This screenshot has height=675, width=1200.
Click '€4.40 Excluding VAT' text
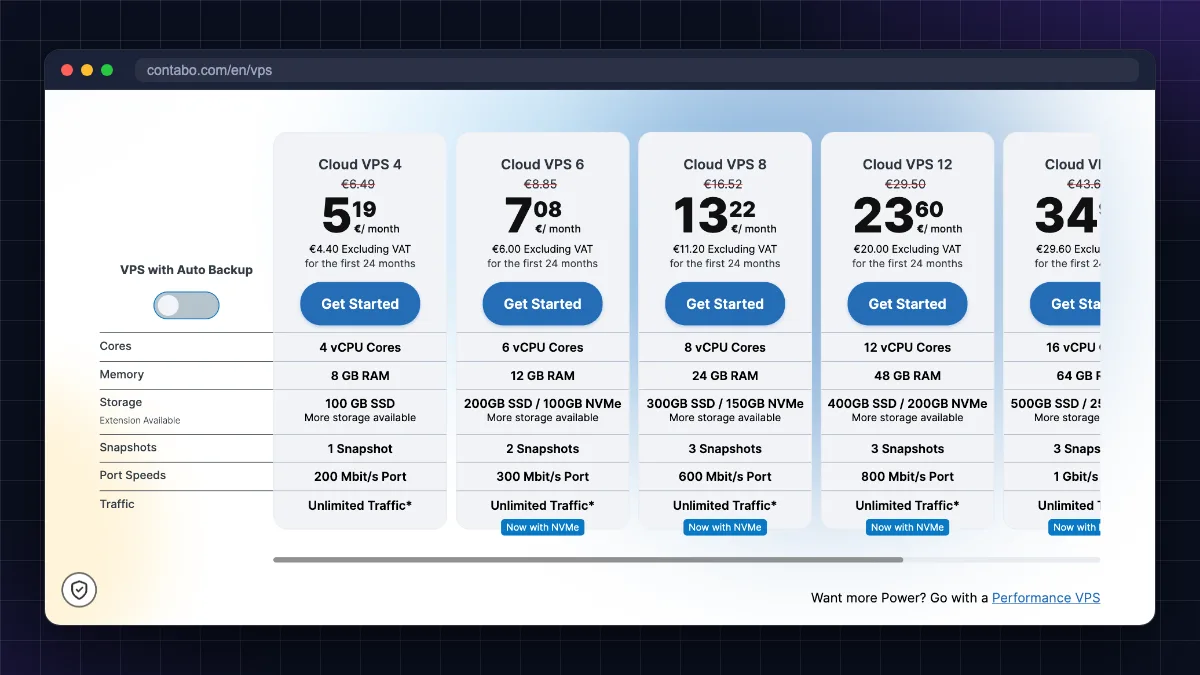click(x=360, y=249)
